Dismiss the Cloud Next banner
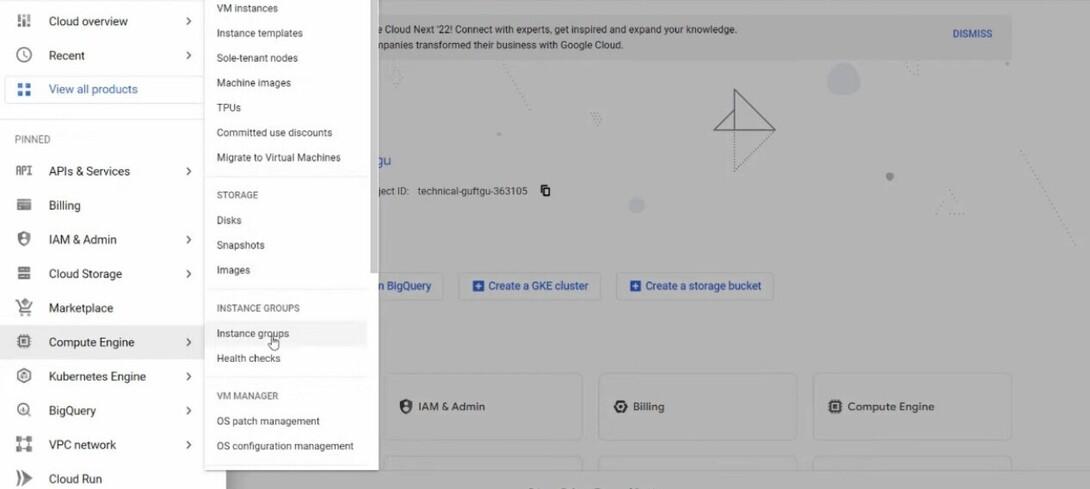The width and height of the screenshot is (1090, 489). pyautogui.click(x=972, y=33)
